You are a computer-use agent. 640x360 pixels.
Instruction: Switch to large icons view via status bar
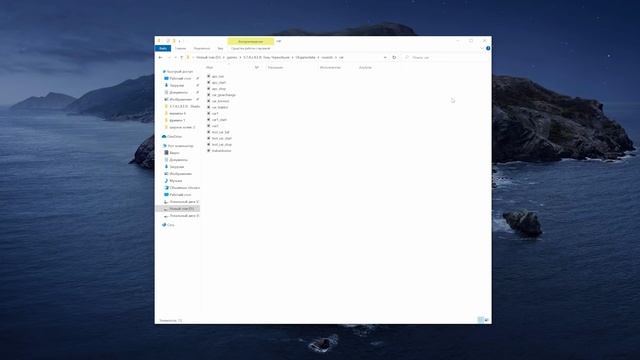[487, 320]
